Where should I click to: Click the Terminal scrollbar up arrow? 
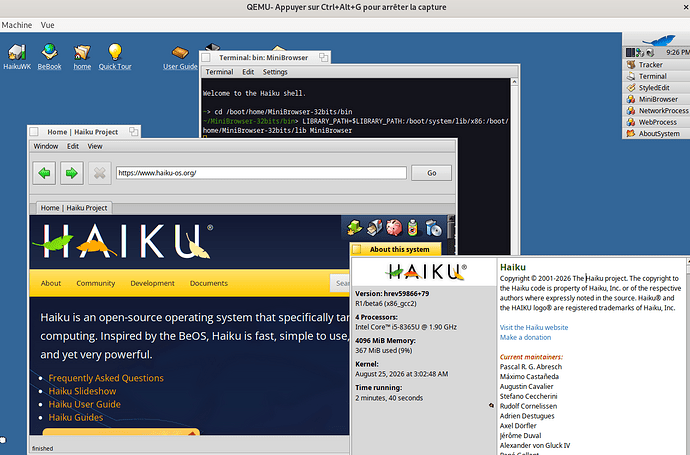pyautogui.click(x=514, y=82)
